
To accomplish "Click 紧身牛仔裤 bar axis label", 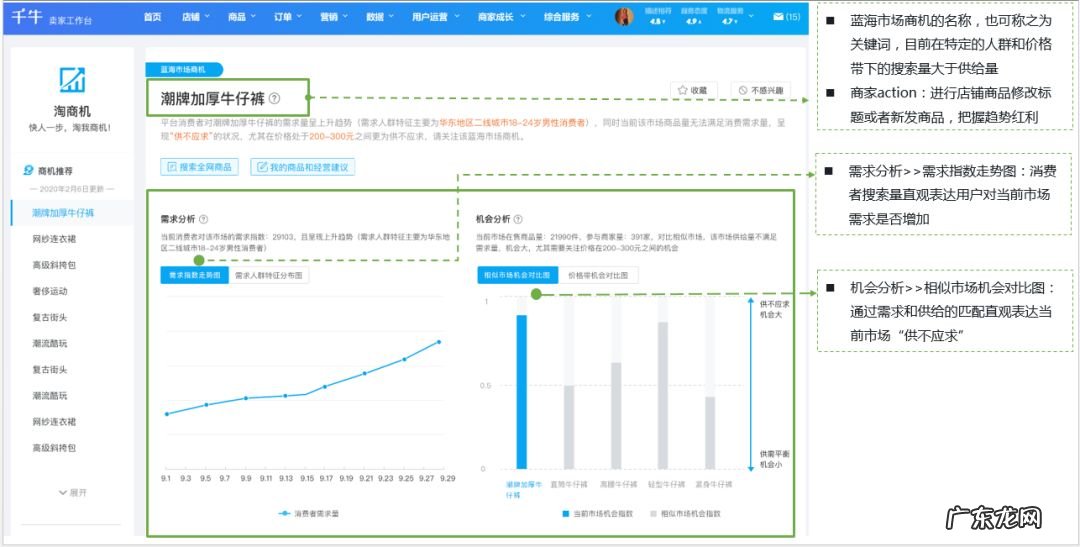I will pos(714,484).
